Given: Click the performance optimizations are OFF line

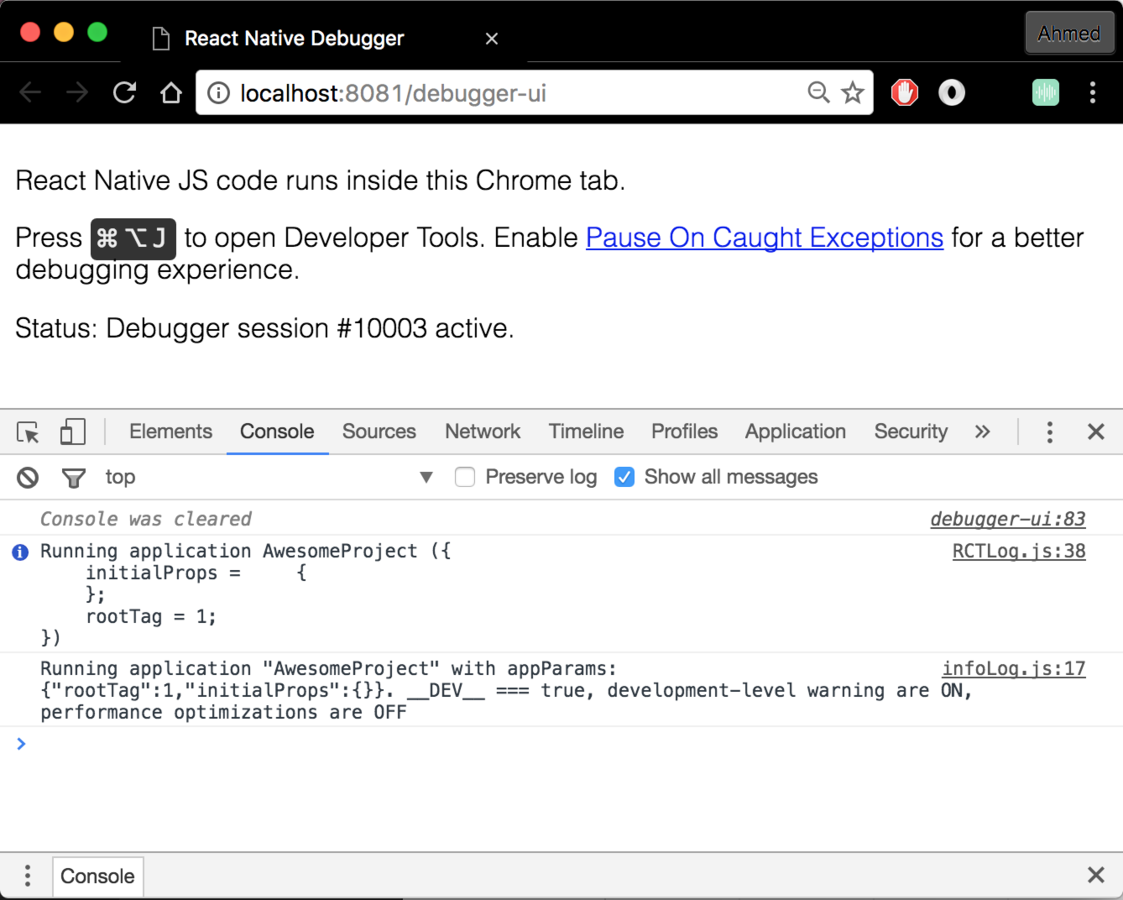Looking at the screenshot, I should pos(223,712).
